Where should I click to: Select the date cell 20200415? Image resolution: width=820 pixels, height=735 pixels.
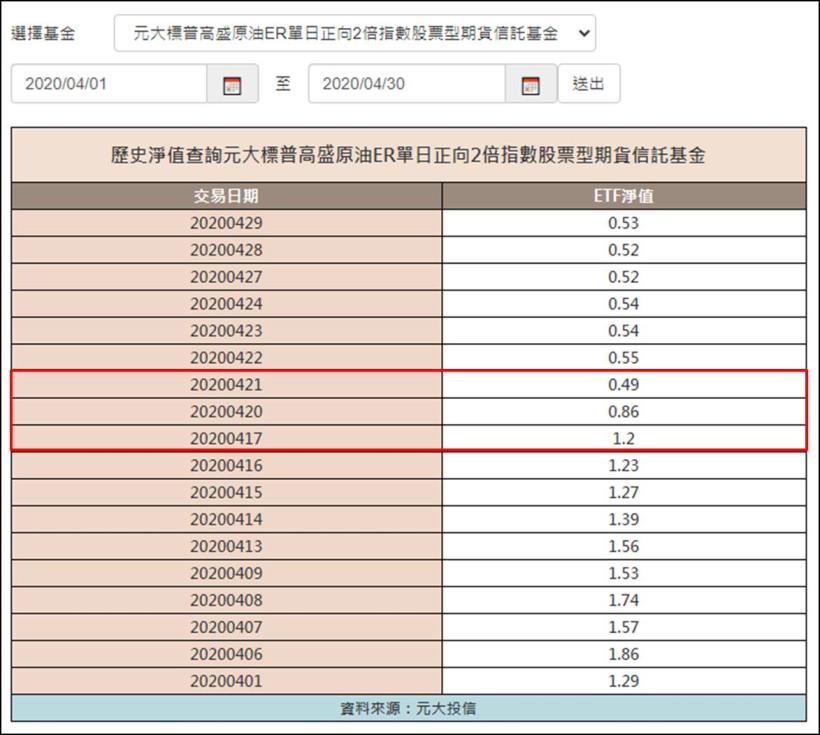(x=226, y=493)
